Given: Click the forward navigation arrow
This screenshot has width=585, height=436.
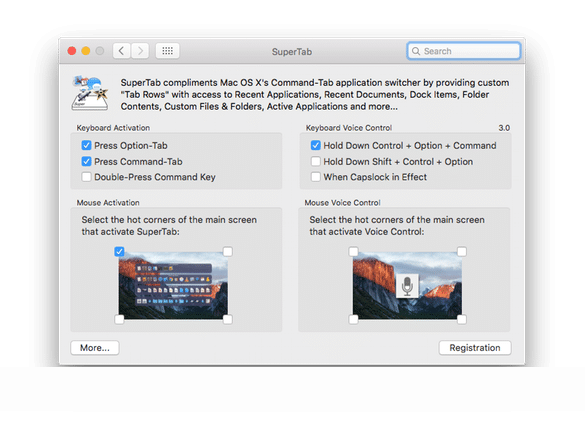Looking at the screenshot, I should pyautogui.click(x=140, y=51).
